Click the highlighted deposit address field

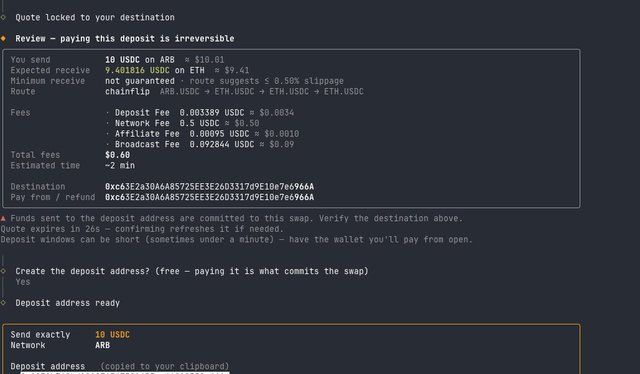(x=125, y=372)
